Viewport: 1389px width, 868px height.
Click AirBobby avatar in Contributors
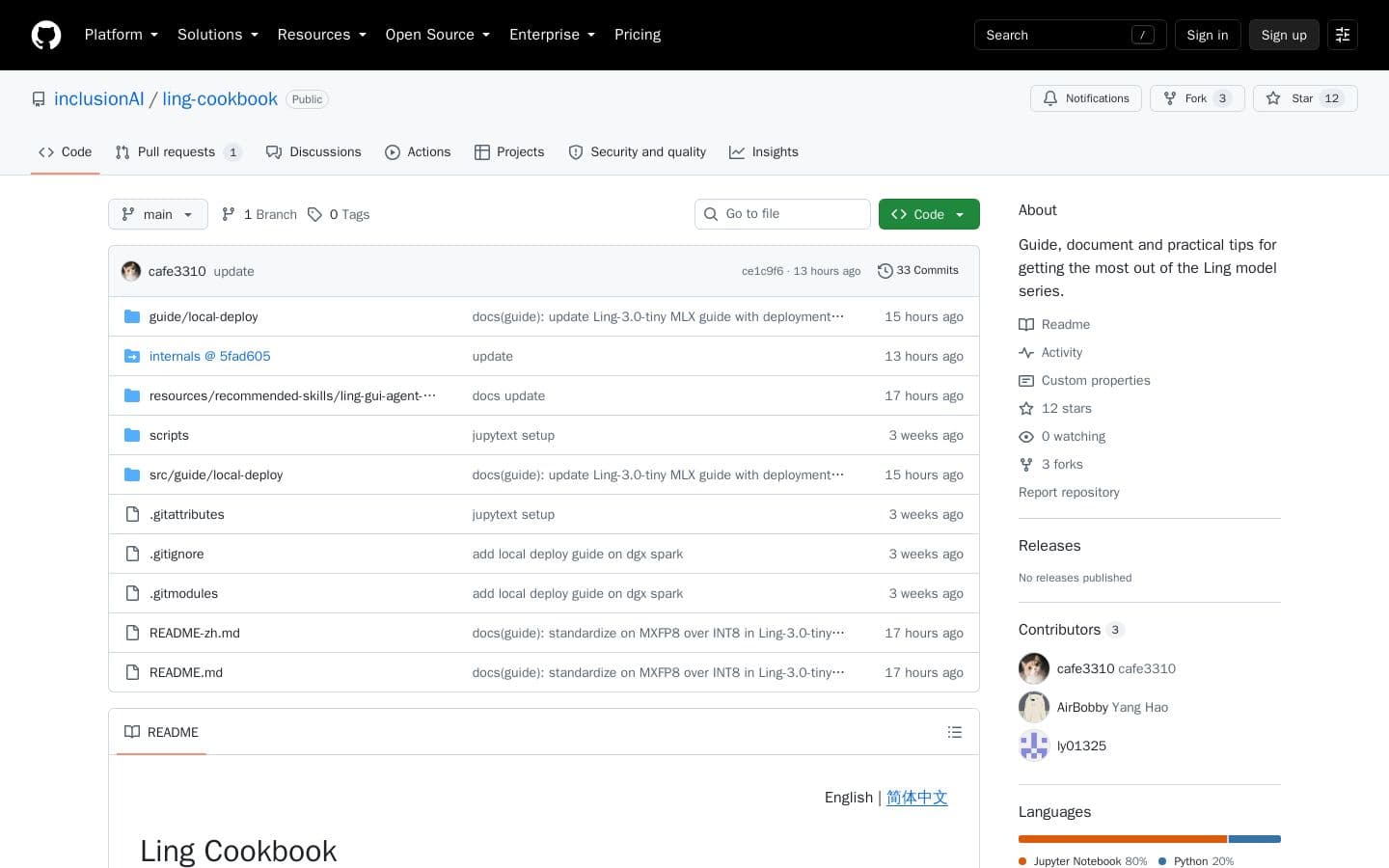1034,707
